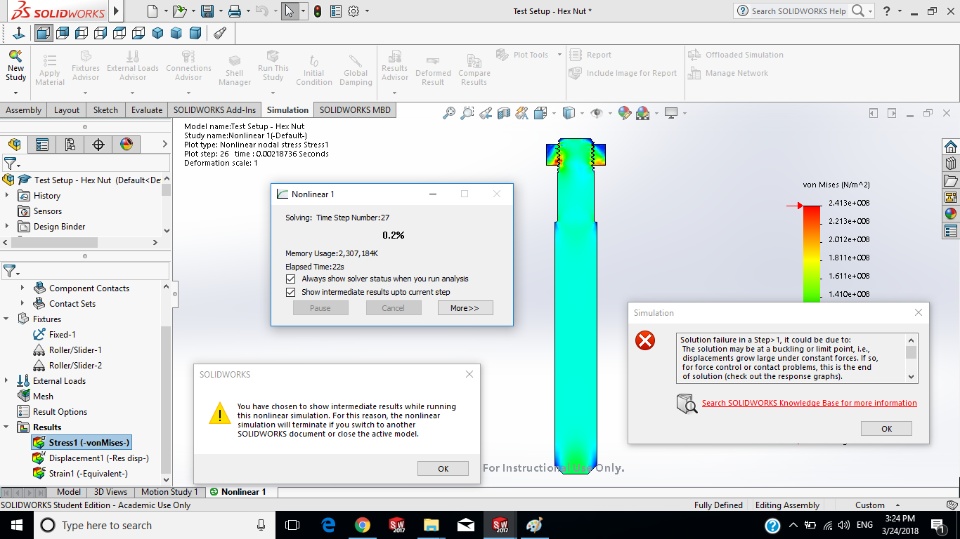The width and height of the screenshot is (960, 539).
Task: Click the Save icon in title bar
Action: (x=208, y=11)
